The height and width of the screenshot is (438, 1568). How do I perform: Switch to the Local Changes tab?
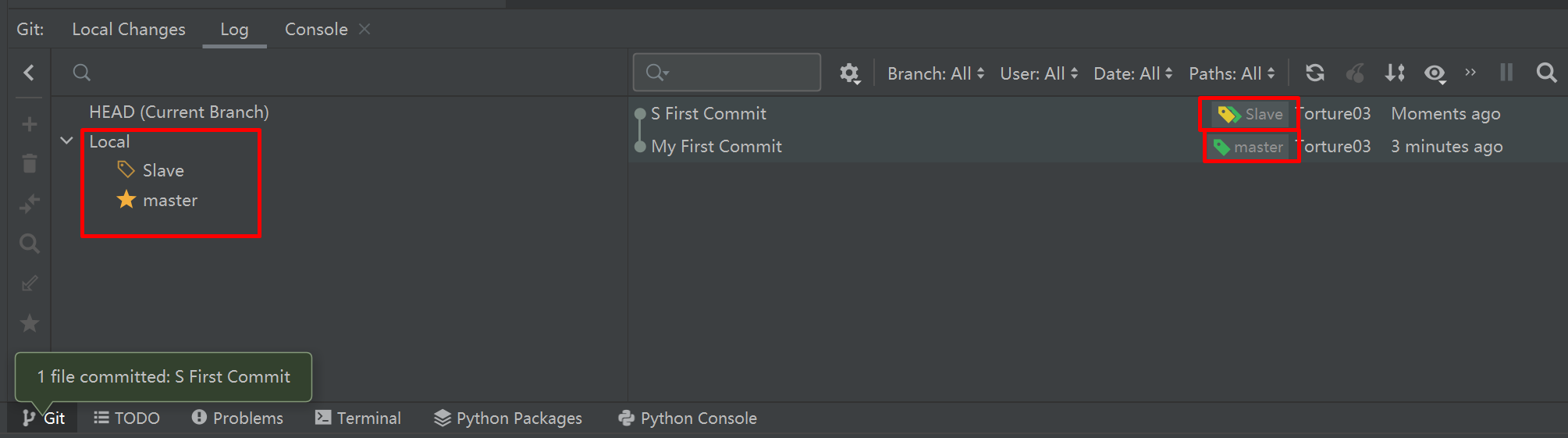(x=129, y=30)
